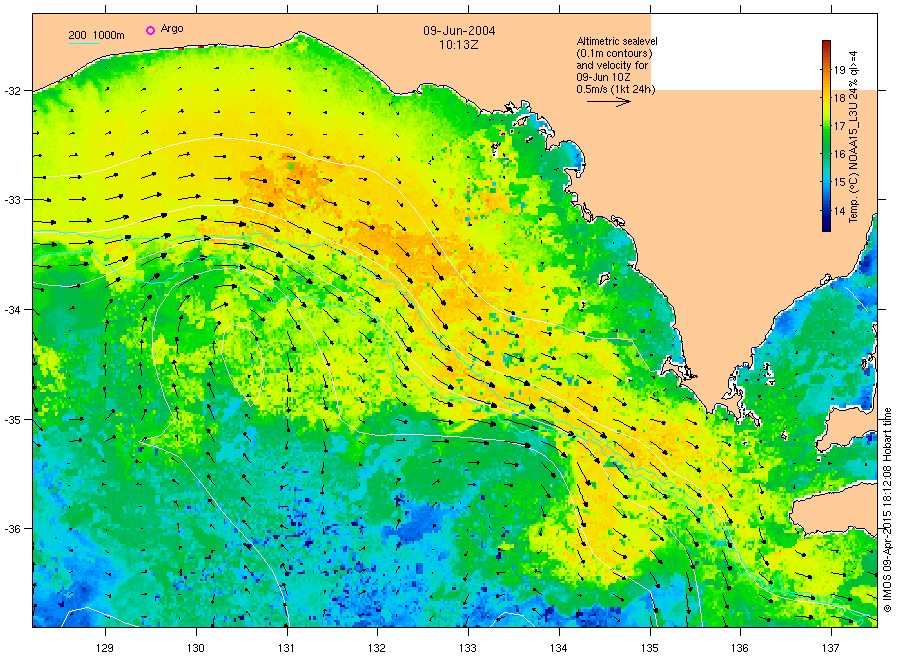Click the 14 mark on color bar
Viewport: 900px width, 660px height.
[x=839, y=211]
